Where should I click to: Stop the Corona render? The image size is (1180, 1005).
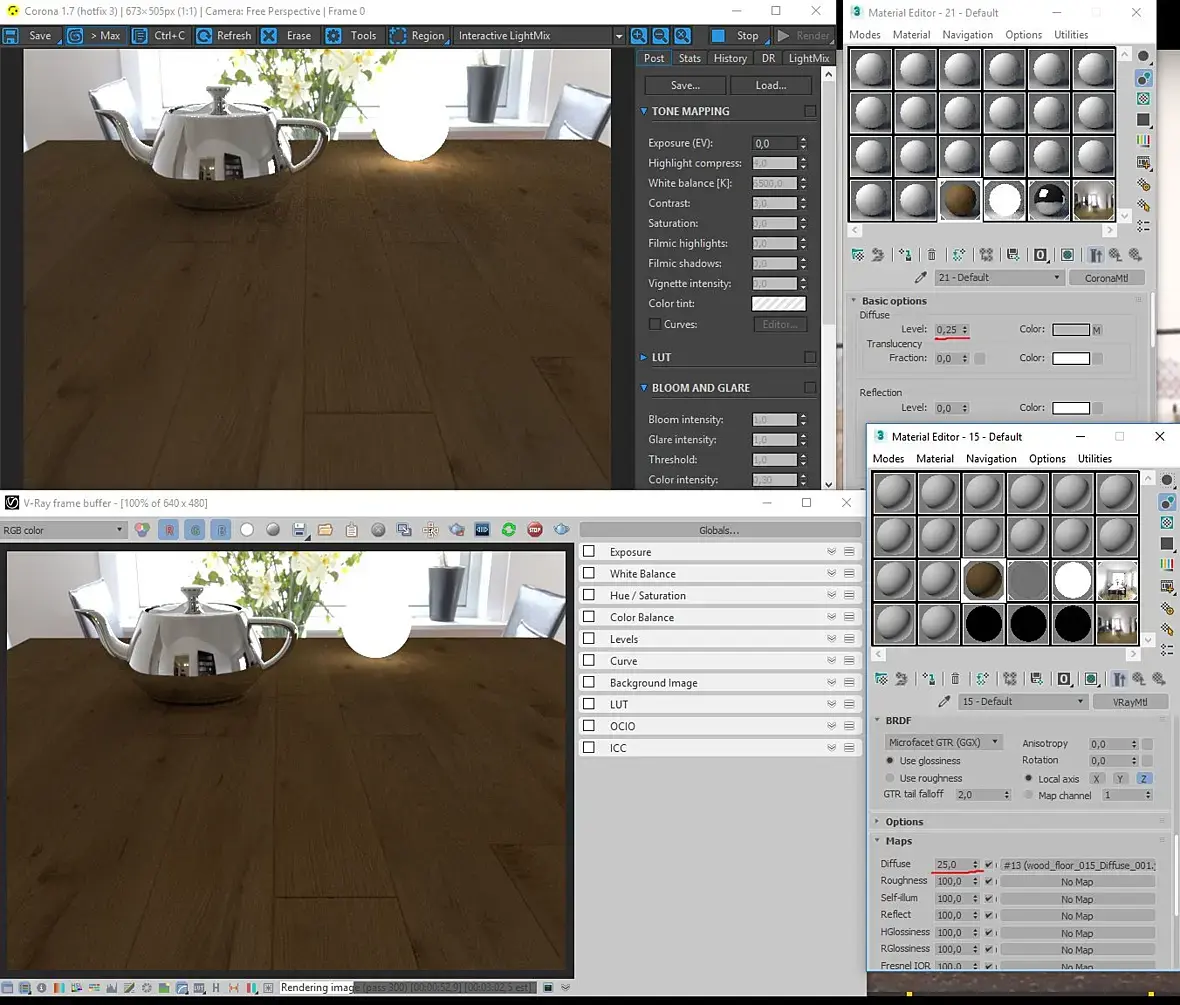[x=738, y=35]
